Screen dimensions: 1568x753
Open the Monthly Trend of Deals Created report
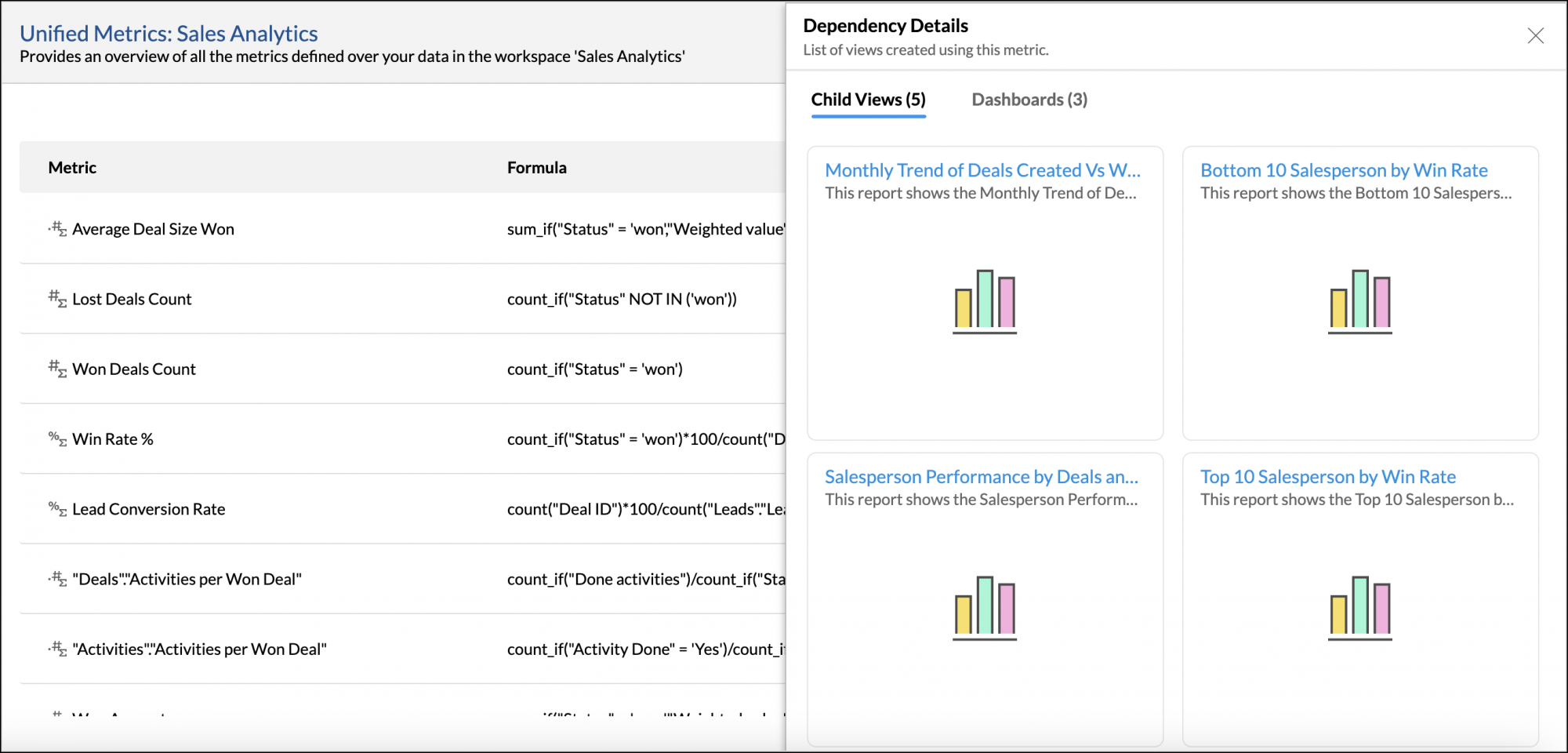click(982, 169)
